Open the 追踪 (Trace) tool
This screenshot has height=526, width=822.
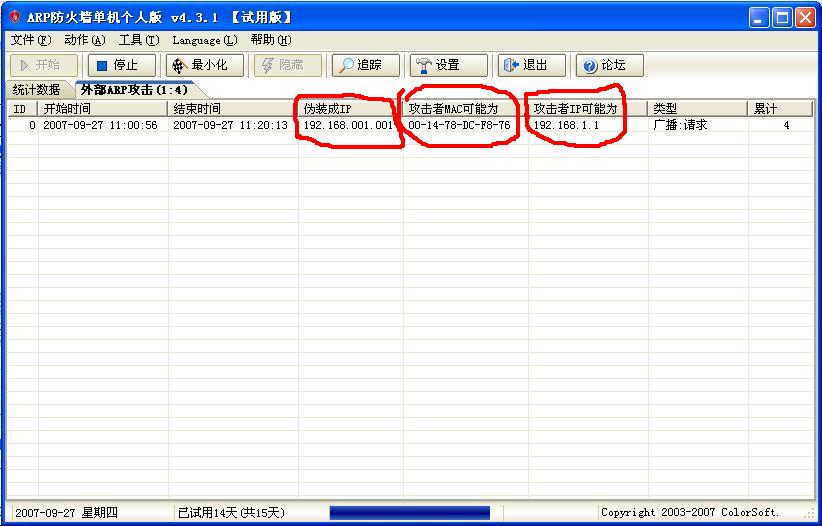tap(365, 65)
